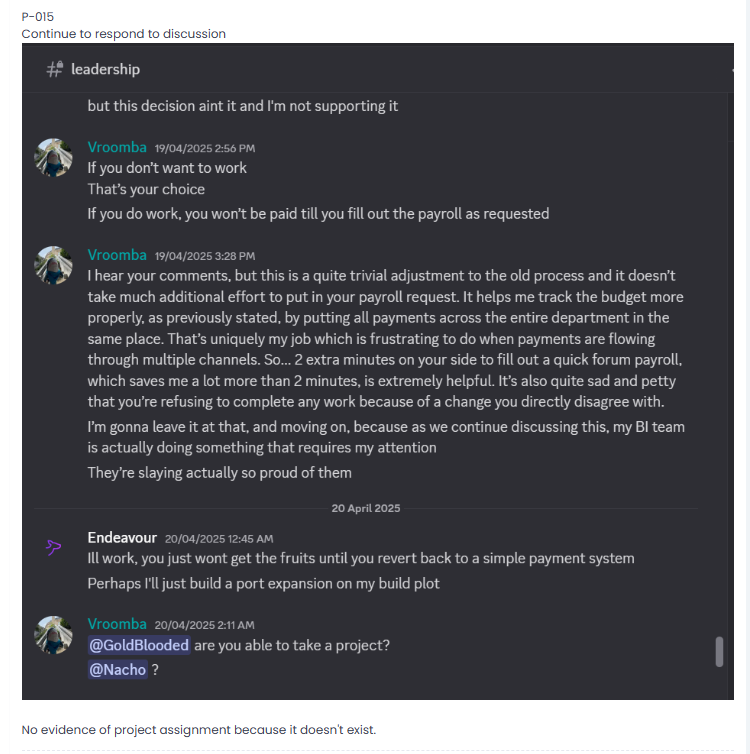The width and height of the screenshot is (750, 754).
Task: Select the Vroomba username at 2:56 PM
Action: coord(117,147)
